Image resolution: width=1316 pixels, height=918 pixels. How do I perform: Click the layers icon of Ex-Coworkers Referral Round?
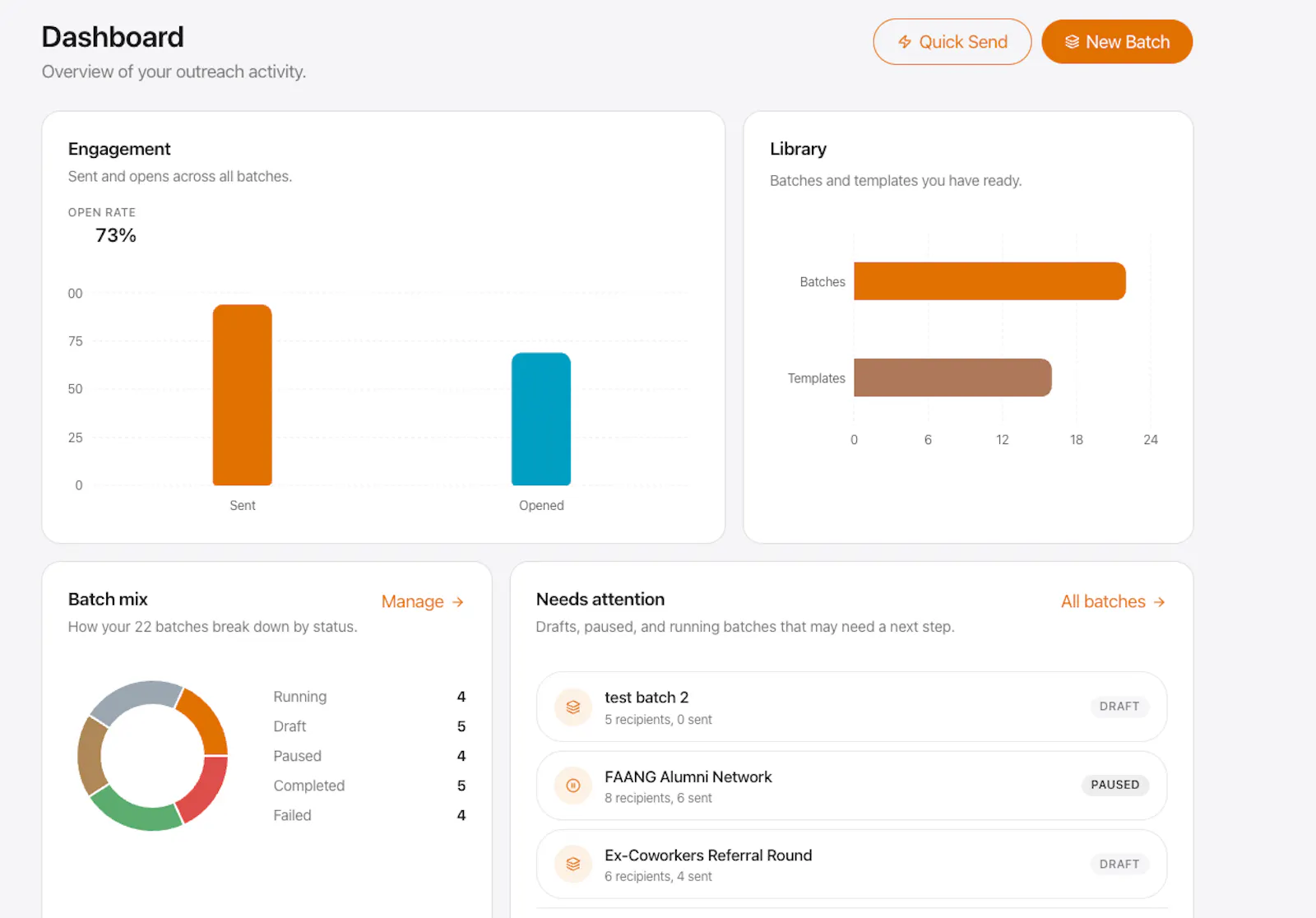click(573, 865)
